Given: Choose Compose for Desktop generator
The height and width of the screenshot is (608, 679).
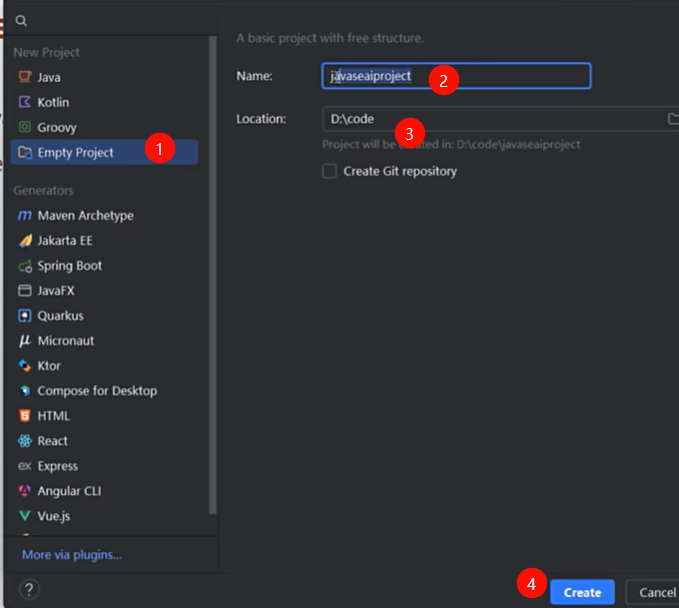Looking at the screenshot, I should click(x=104, y=391).
